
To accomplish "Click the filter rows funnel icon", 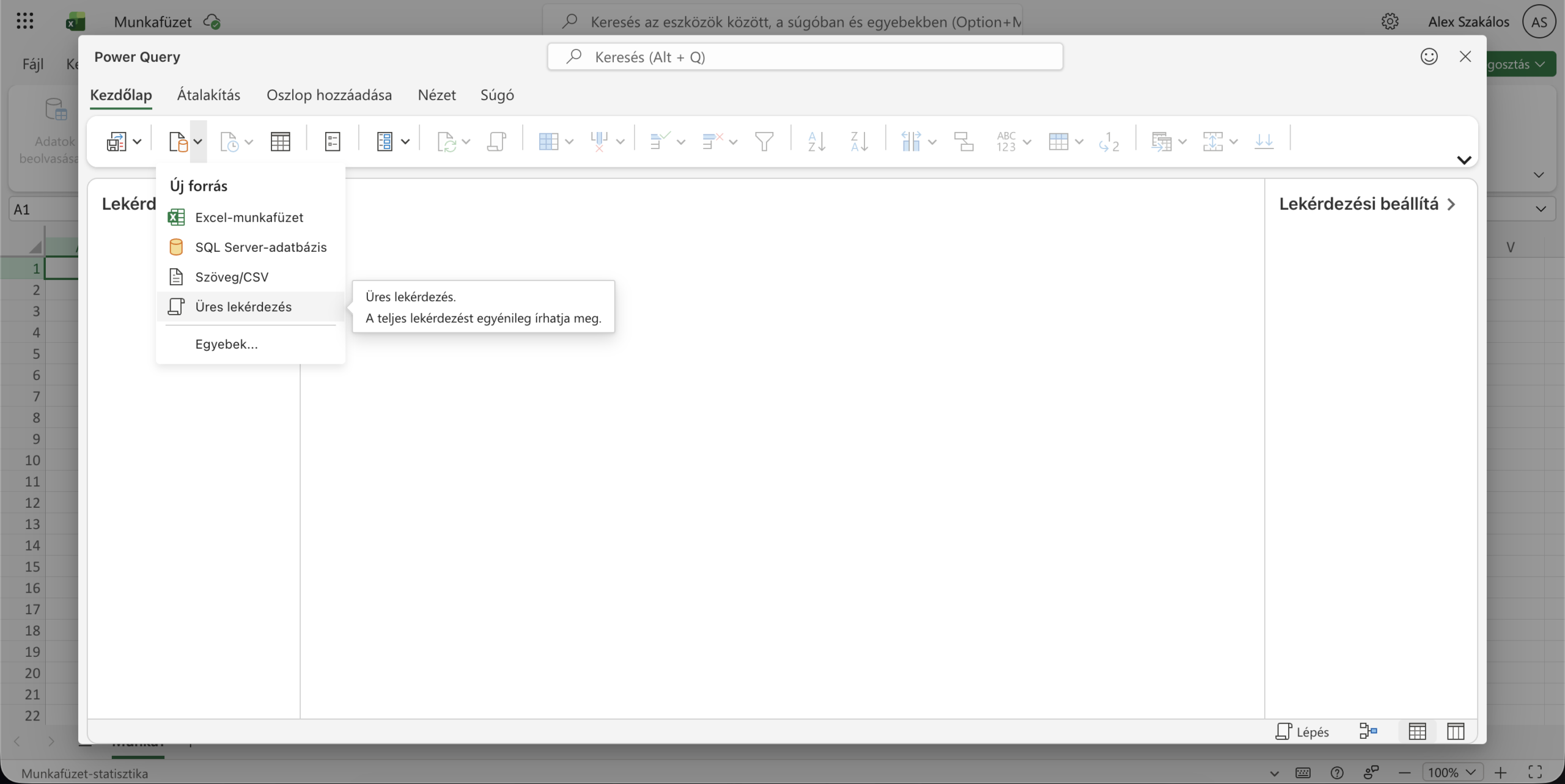I will (764, 142).
